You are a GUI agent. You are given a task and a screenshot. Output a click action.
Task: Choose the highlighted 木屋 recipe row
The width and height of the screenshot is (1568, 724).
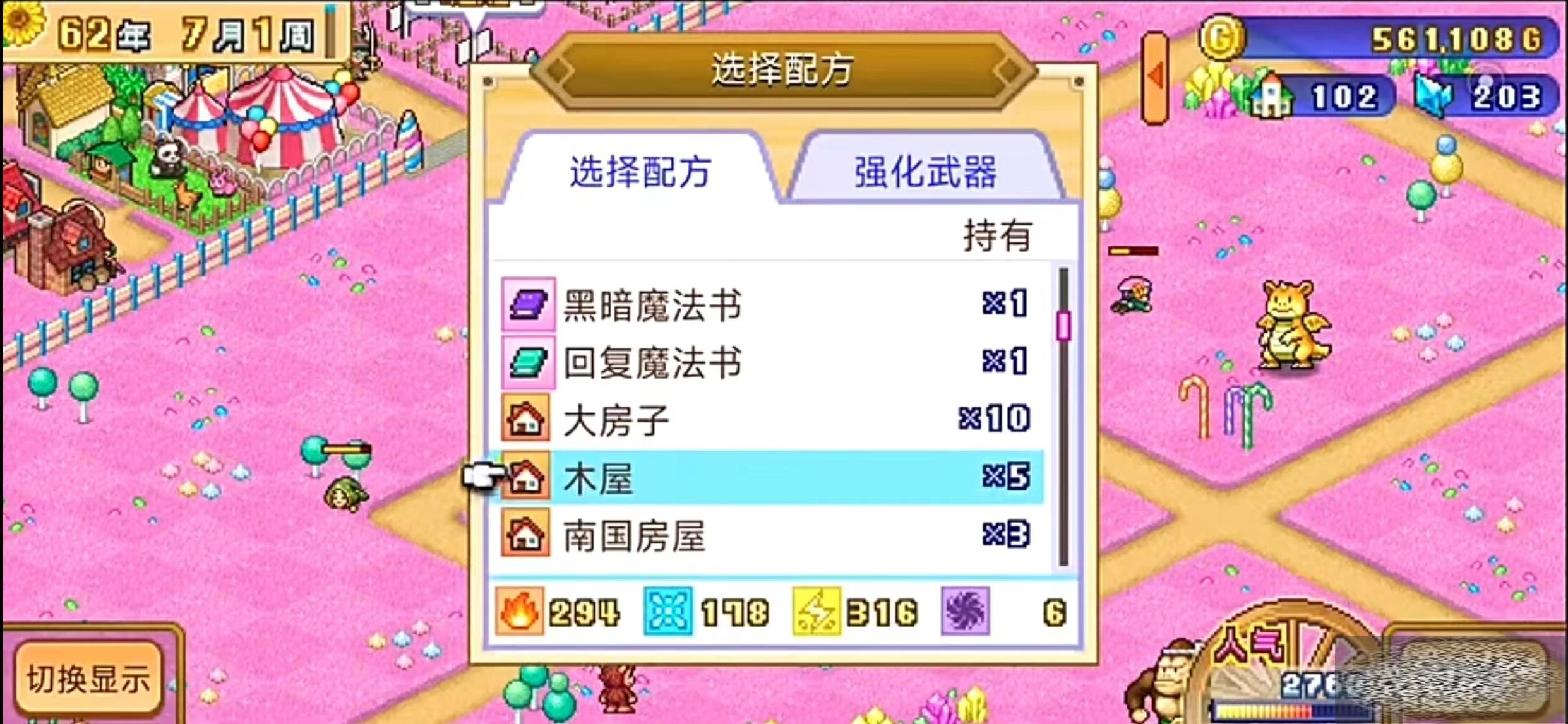(x=772, y=478)
